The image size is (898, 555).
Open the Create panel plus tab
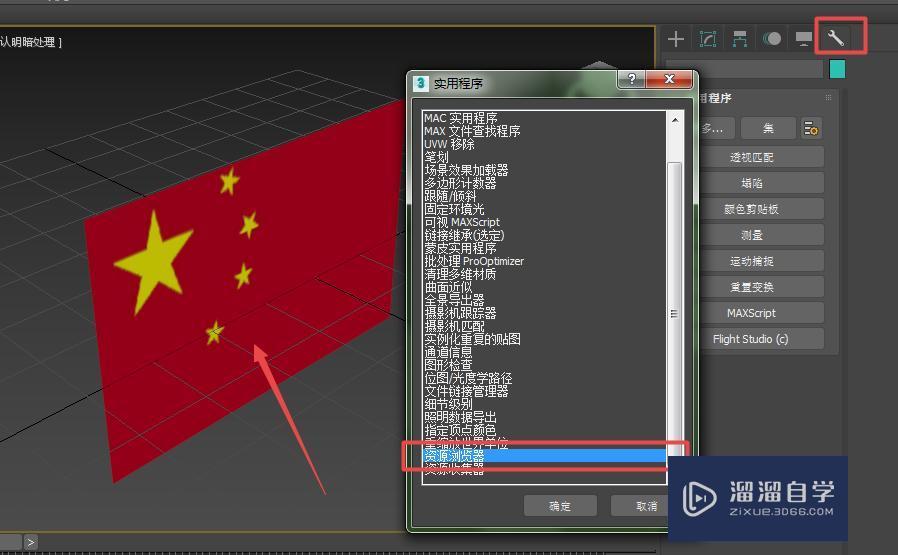pos(676,39)
